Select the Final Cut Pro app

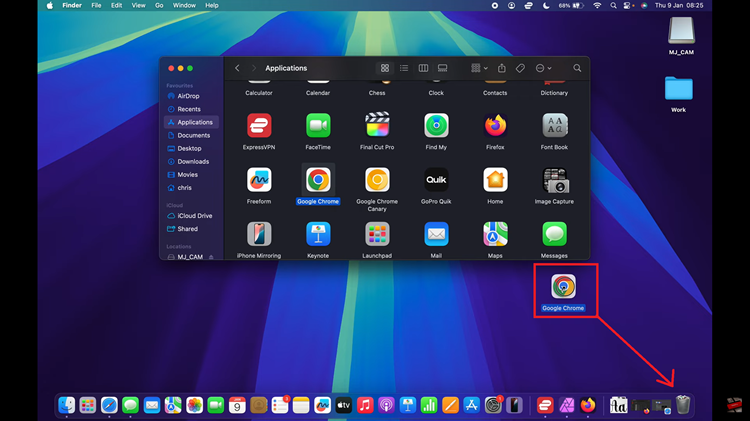(377, 125)
